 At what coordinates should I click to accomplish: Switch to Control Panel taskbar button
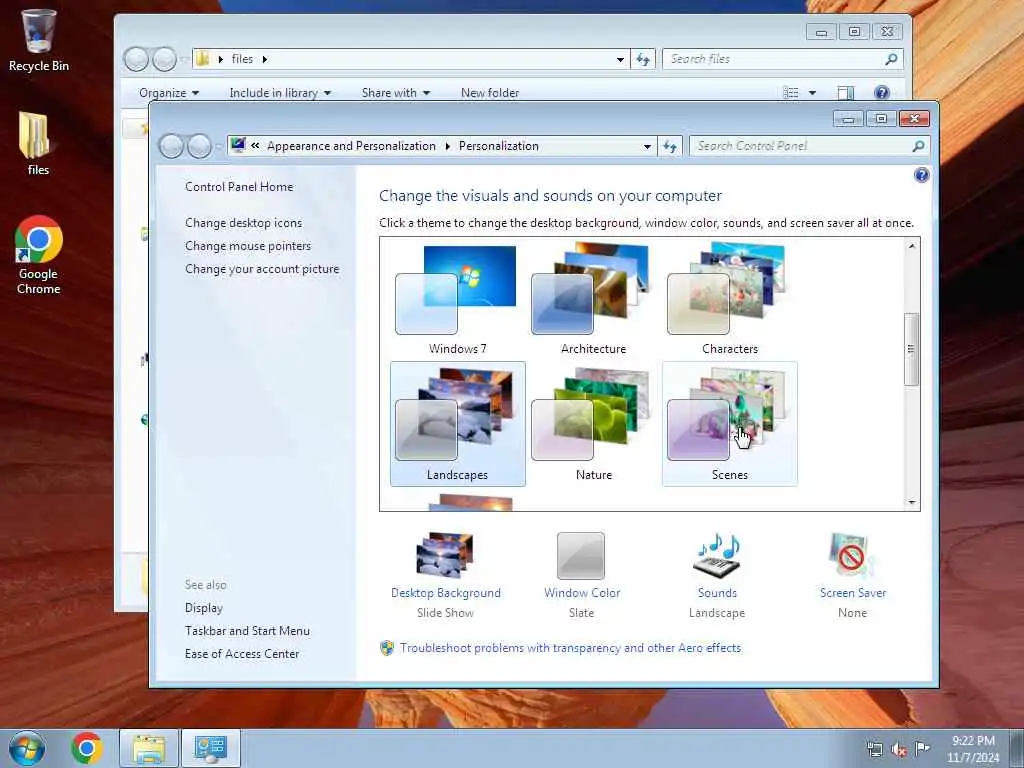[x=210, y=748]
